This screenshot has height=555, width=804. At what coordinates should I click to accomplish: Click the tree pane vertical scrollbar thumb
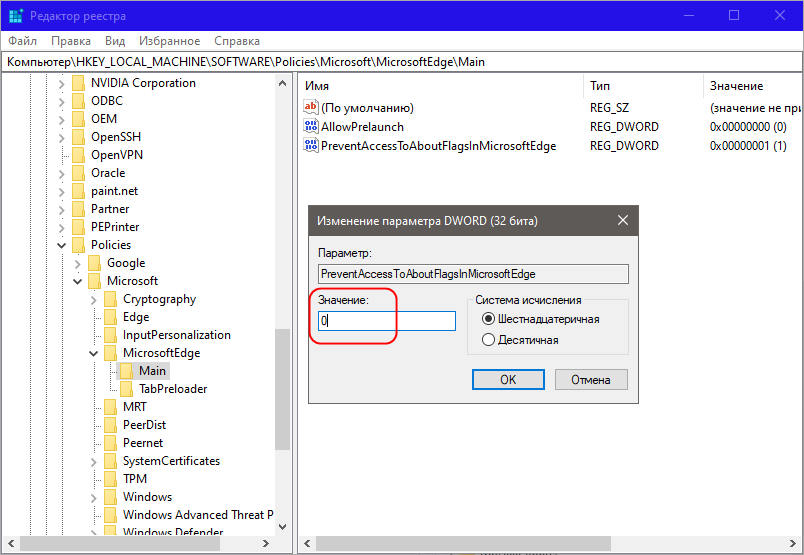[282, 390]
